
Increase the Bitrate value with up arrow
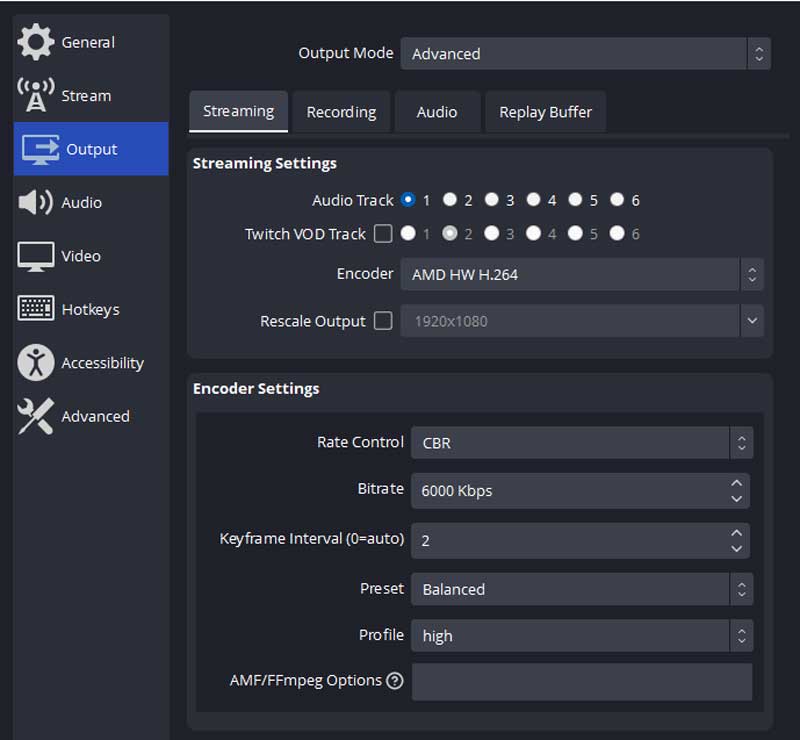click(x=736, y=483)
